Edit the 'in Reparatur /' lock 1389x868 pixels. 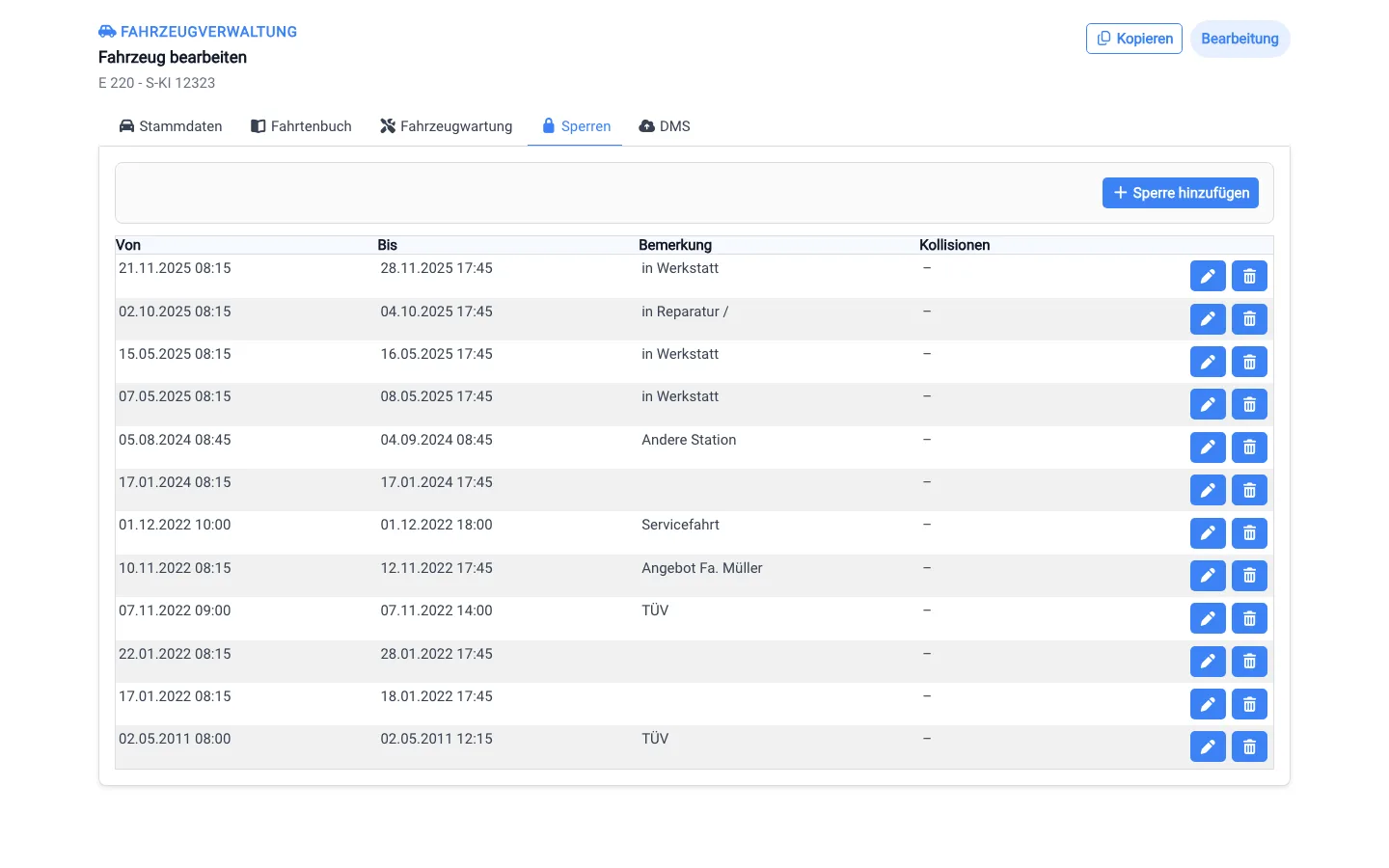pos(1208,319)
